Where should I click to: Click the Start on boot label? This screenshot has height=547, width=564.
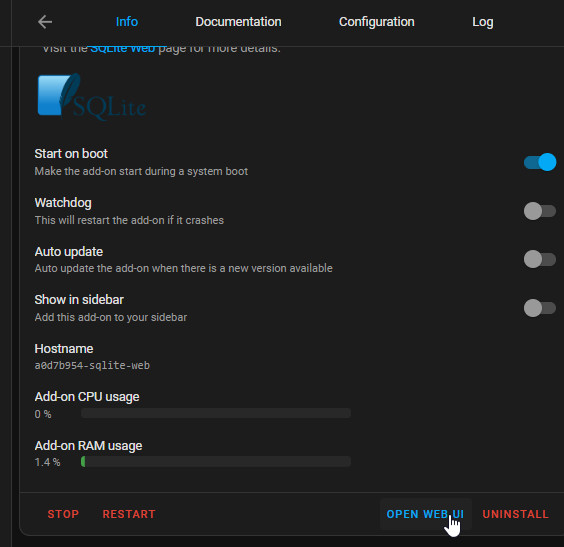pos(71,154)
